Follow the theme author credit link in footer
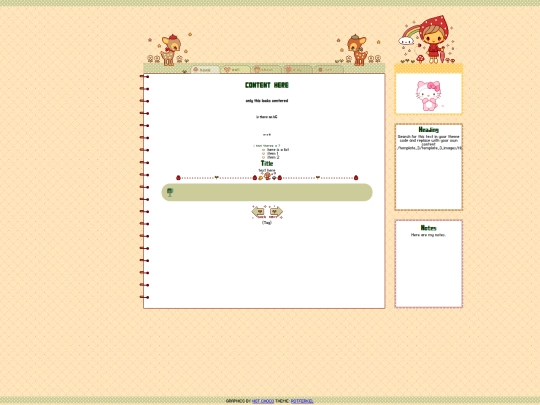The width and height of the screenshot is (540, 405). [302, 401]
